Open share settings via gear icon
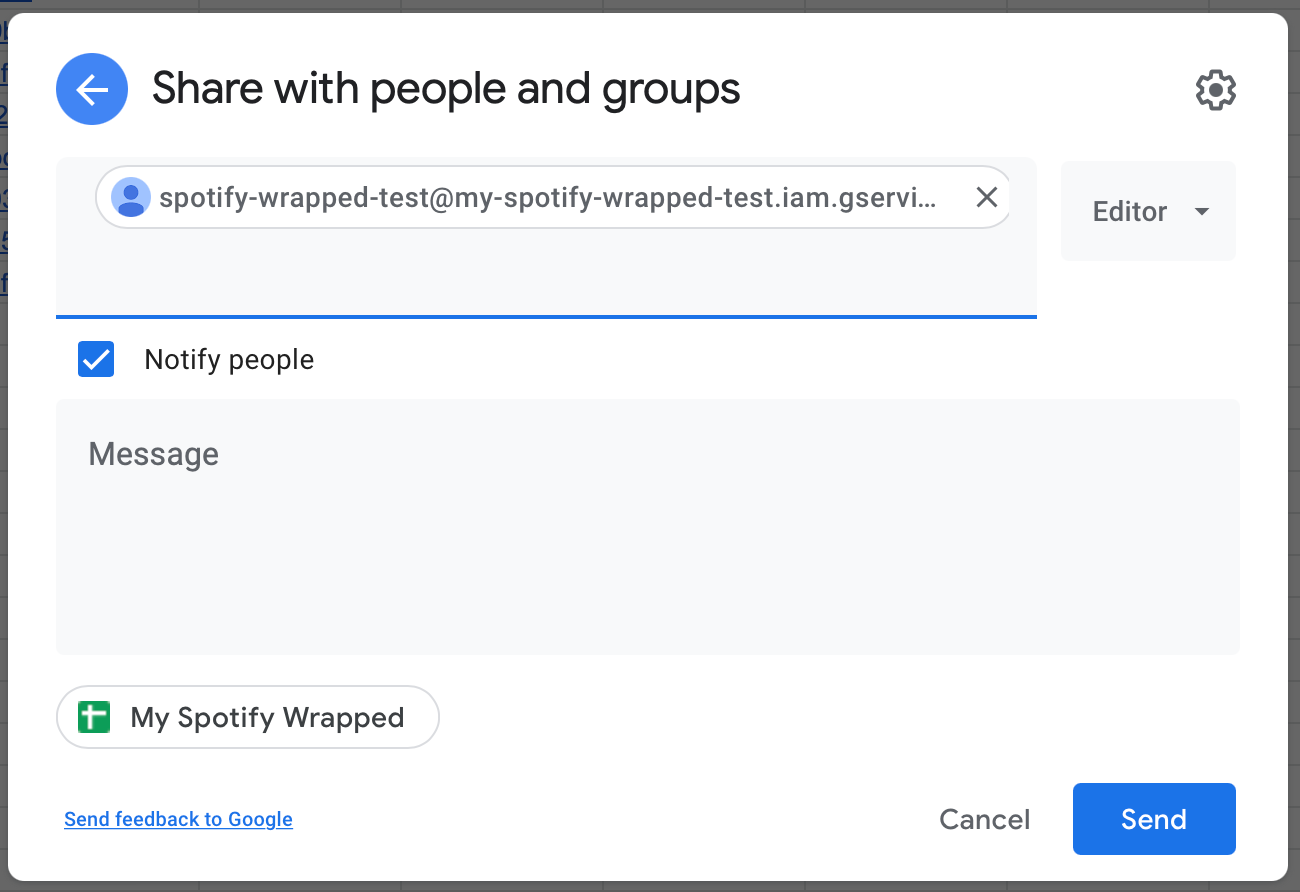The width and height of the screenshot is (1300, 892). [1216, 90]
